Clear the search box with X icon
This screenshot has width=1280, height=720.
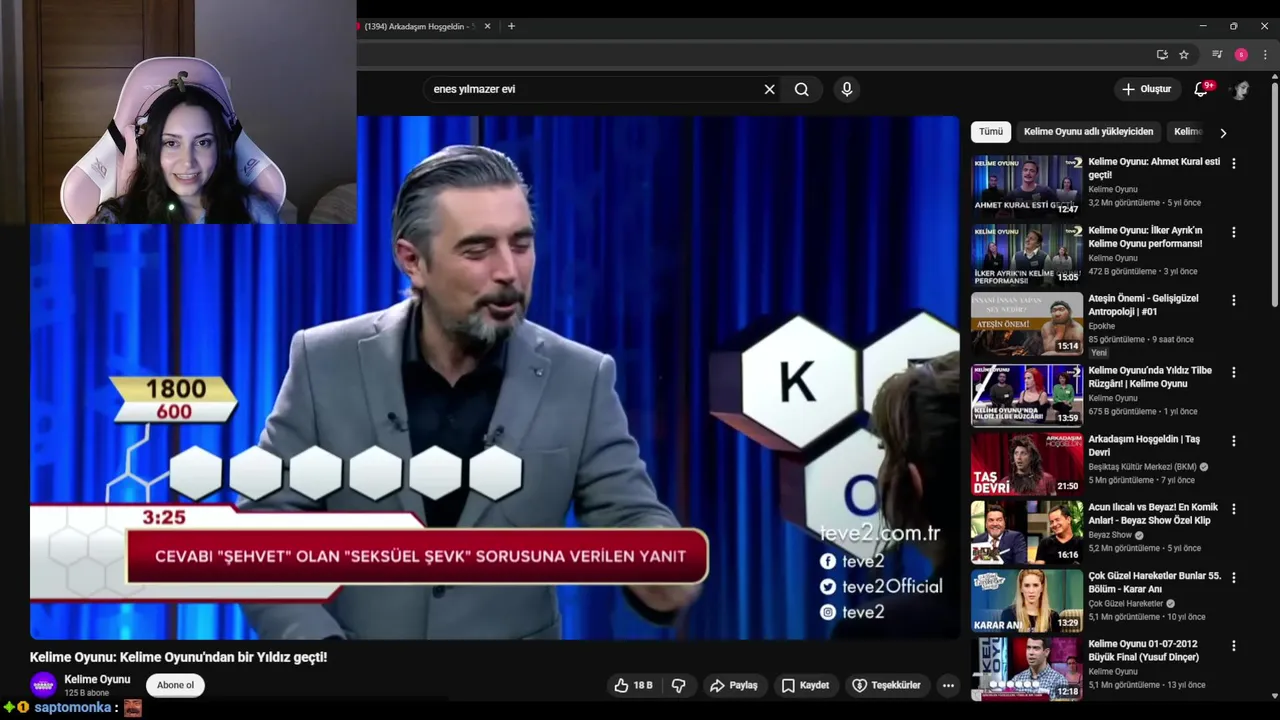tap(769, 89)
